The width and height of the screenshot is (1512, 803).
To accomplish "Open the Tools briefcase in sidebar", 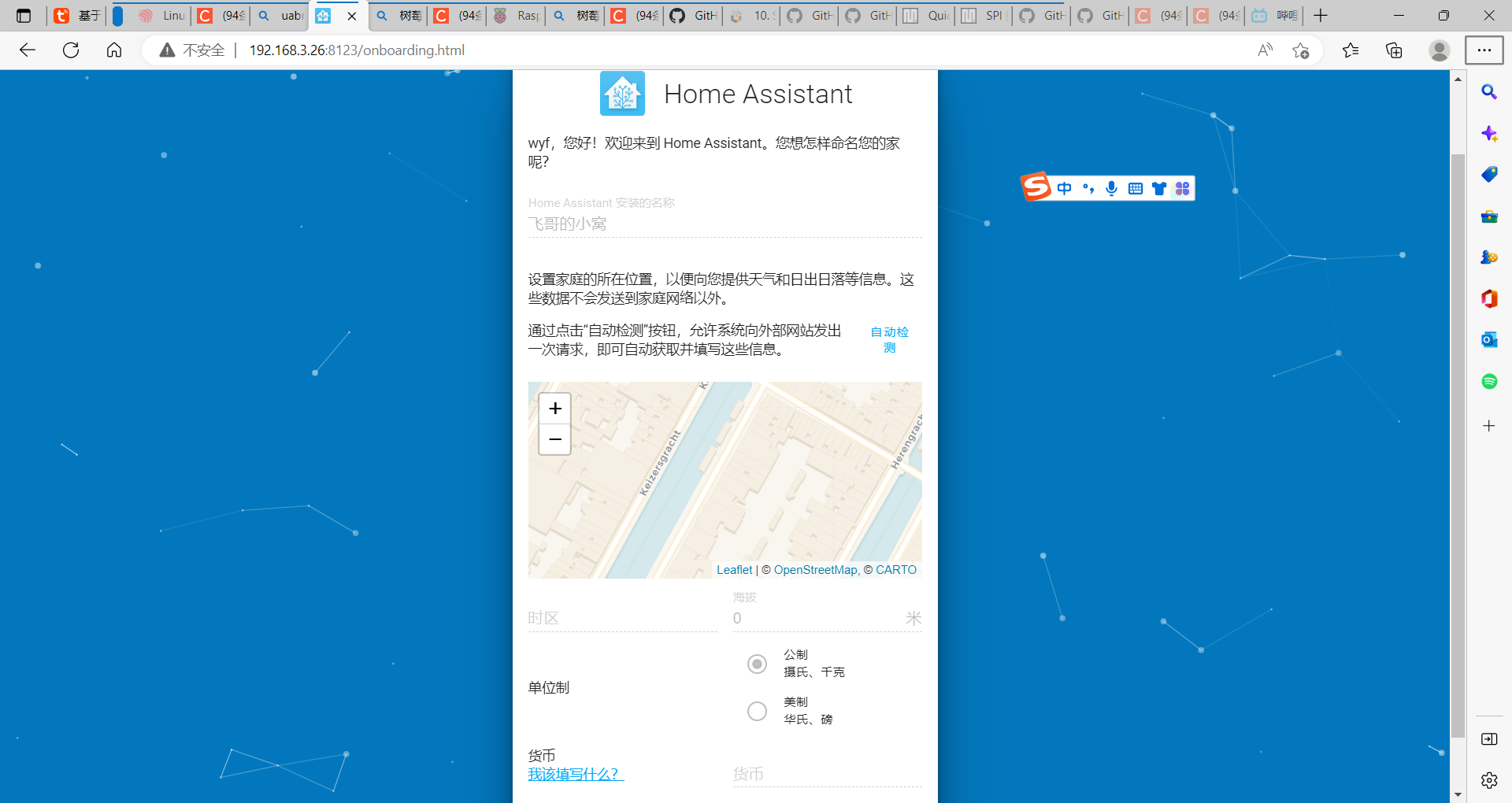I will (x=1489, y=216).
